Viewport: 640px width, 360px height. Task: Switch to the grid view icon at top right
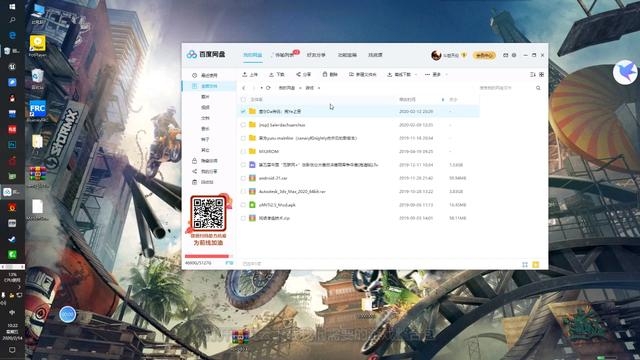coord(542,74)
